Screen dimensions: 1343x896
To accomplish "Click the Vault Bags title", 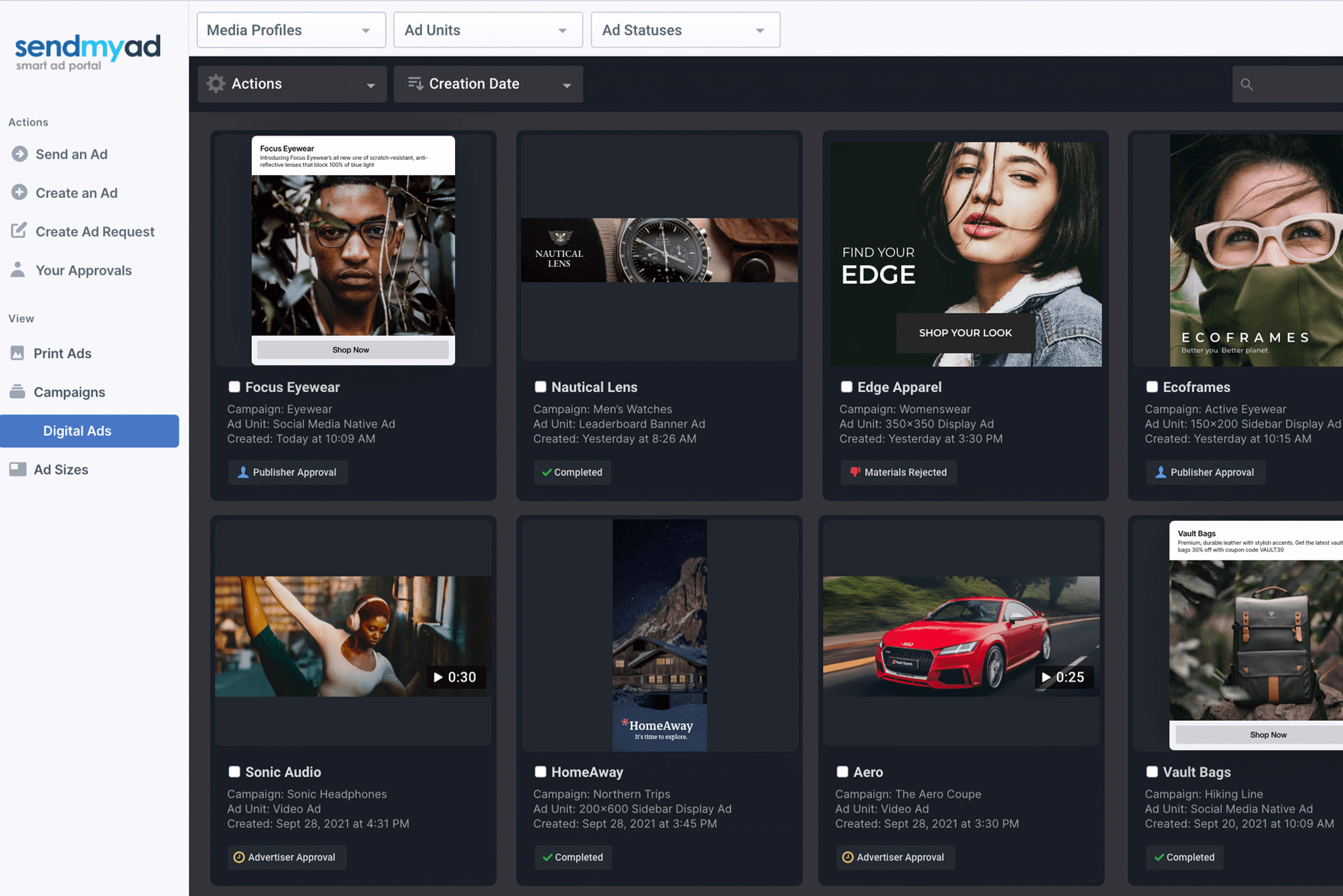I will tap(1197, 772).
